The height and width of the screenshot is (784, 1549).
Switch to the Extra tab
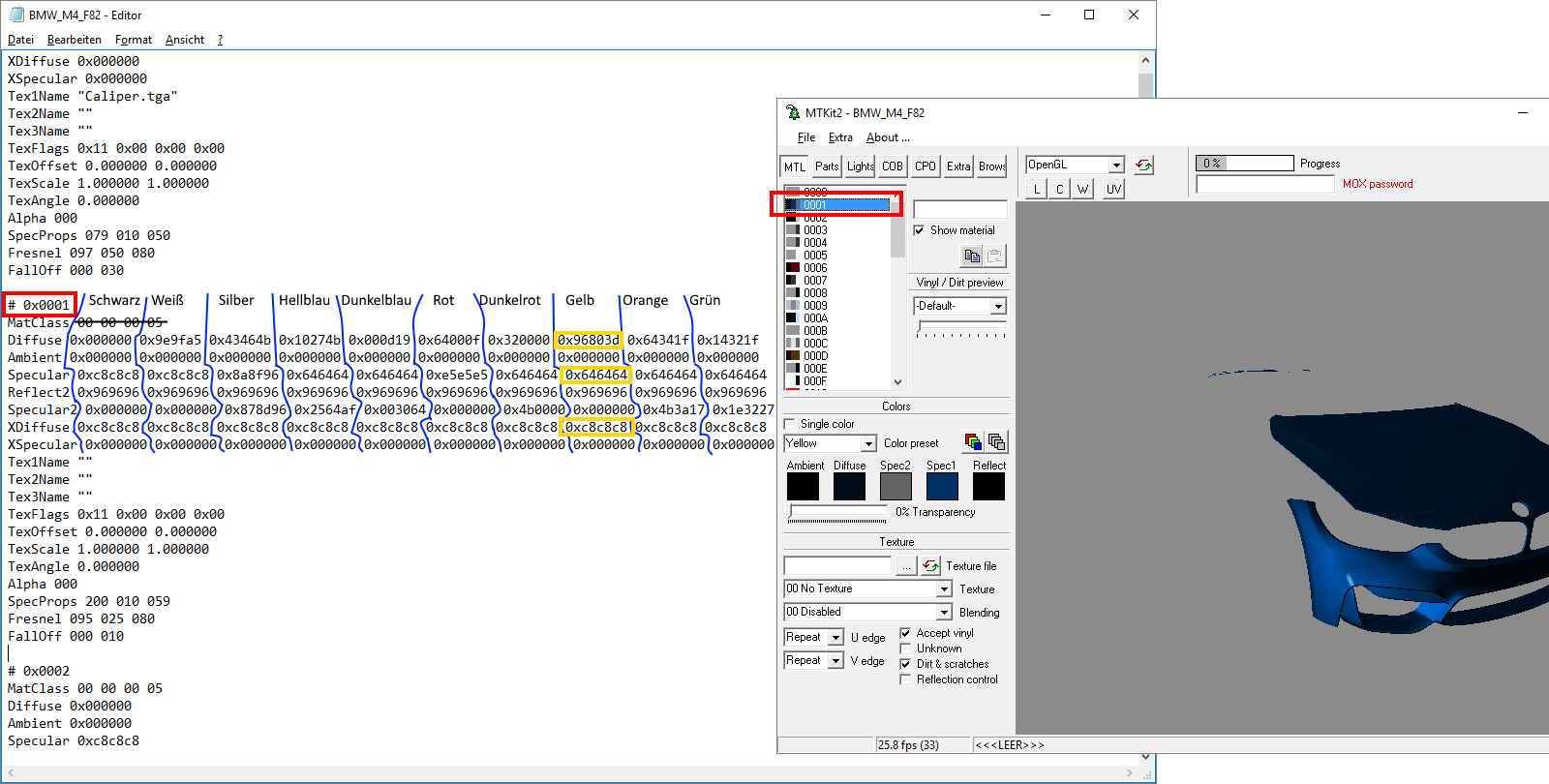tap(958, 166)
